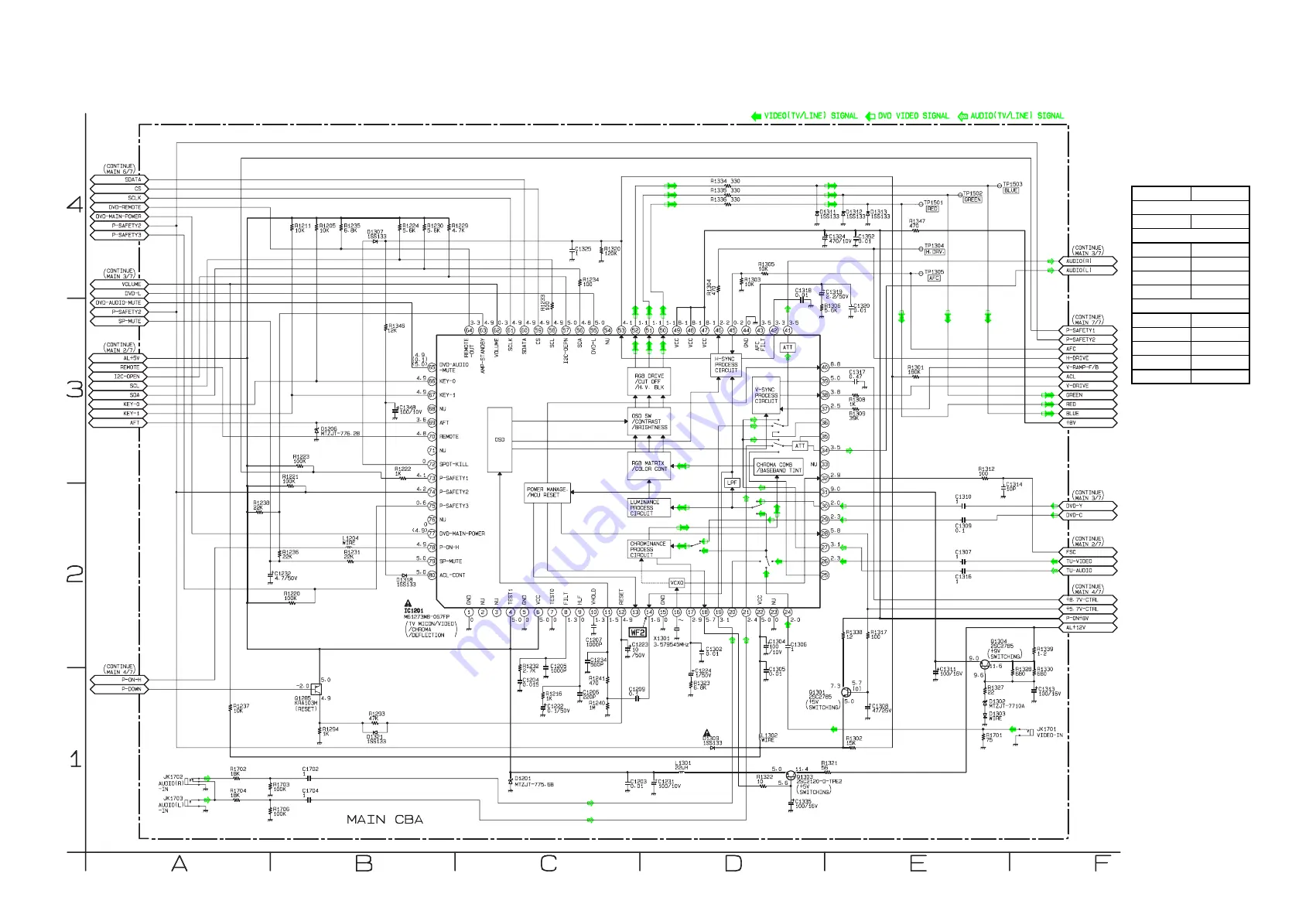Click the JK1702 AUDIO(R)-IN jack label
This screenshot has height=921, width=1316.
pyautogui.click(x=173, y=783)
